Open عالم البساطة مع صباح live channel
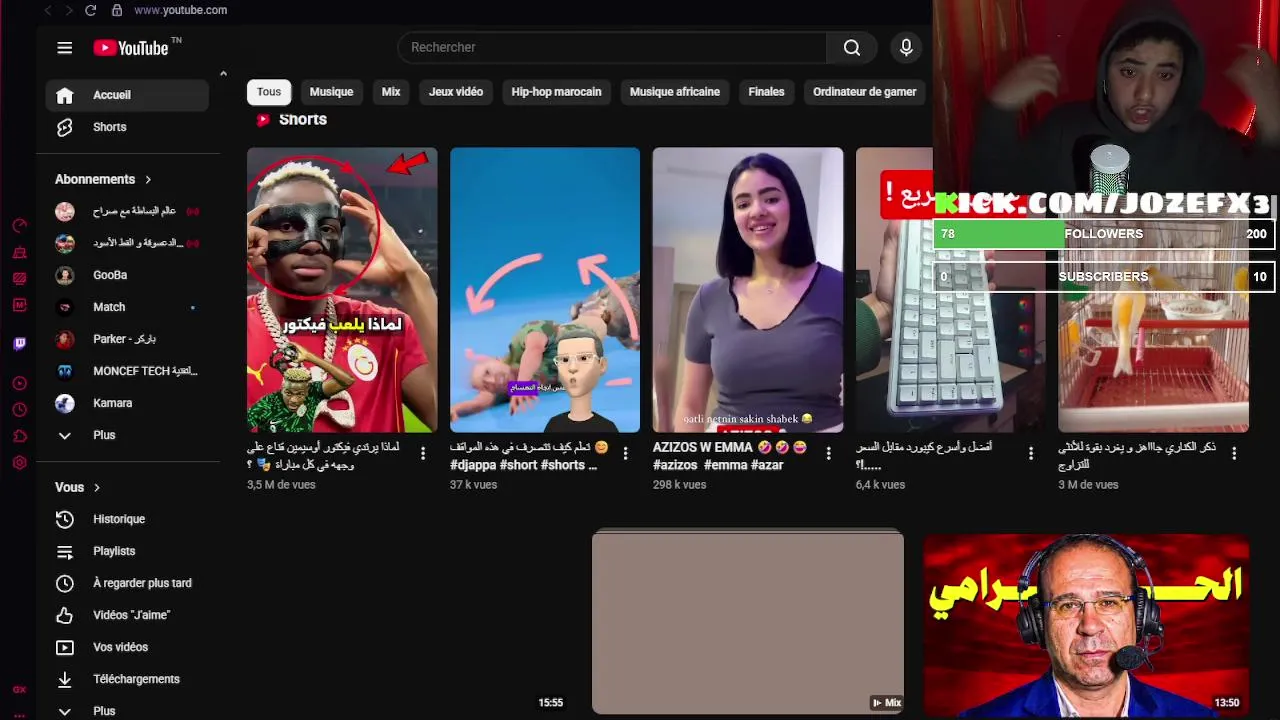 tap(127, 211)
